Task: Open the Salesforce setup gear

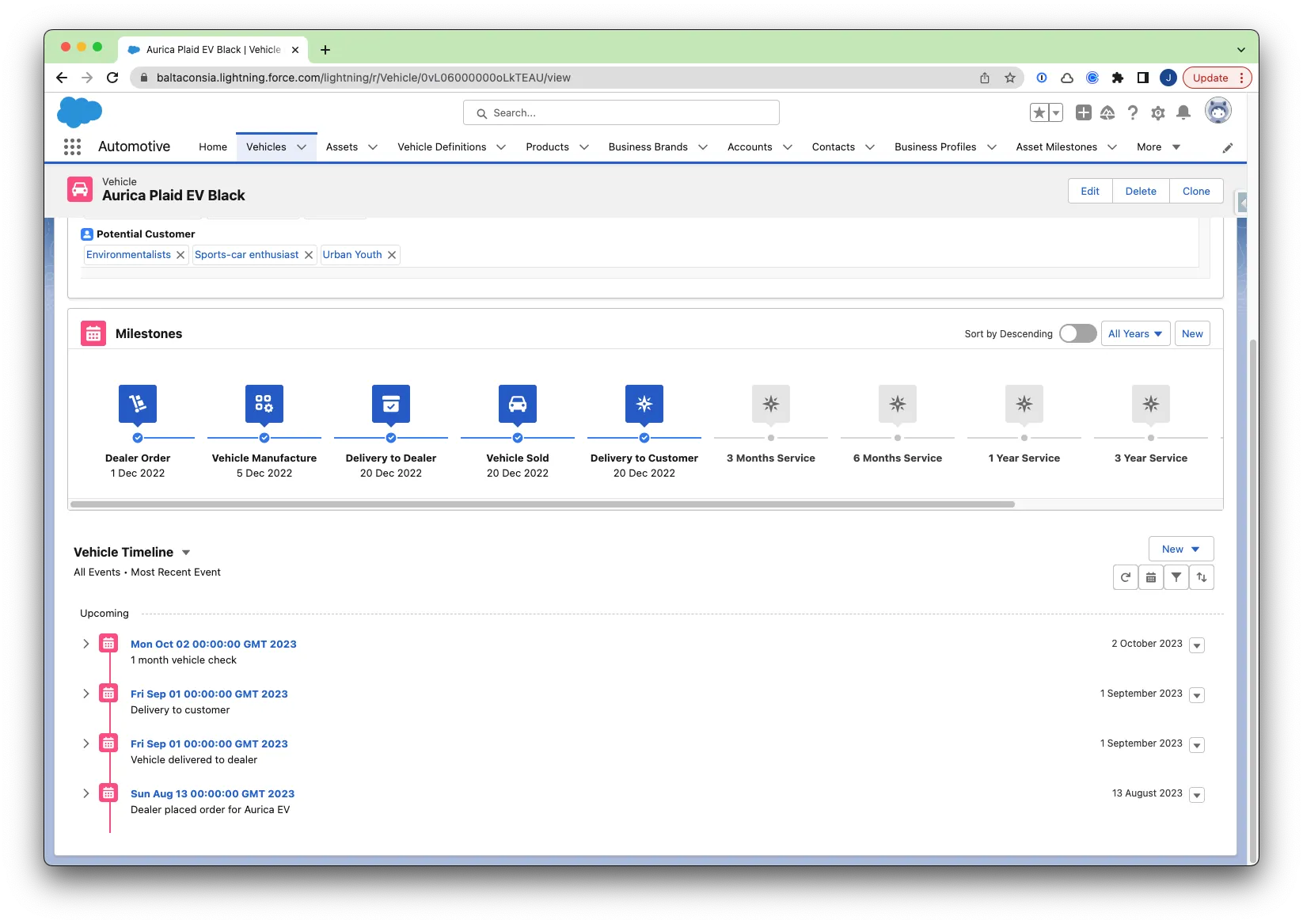Action: tap(1158, 113)
